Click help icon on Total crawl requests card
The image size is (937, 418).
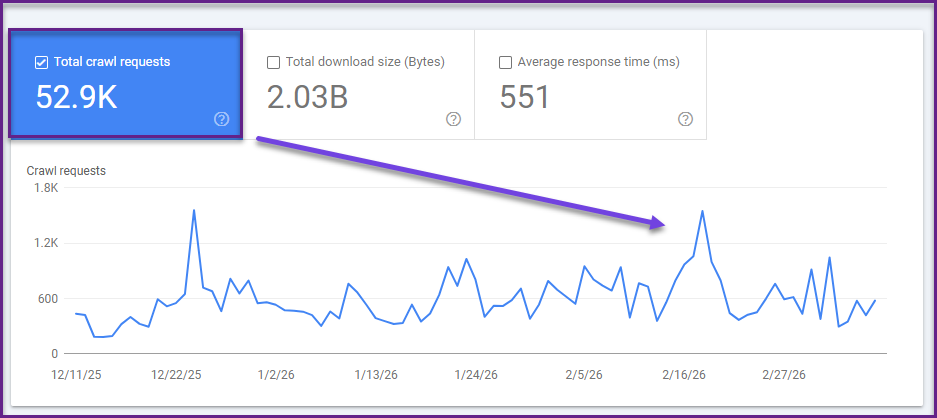tap(222, 120)
